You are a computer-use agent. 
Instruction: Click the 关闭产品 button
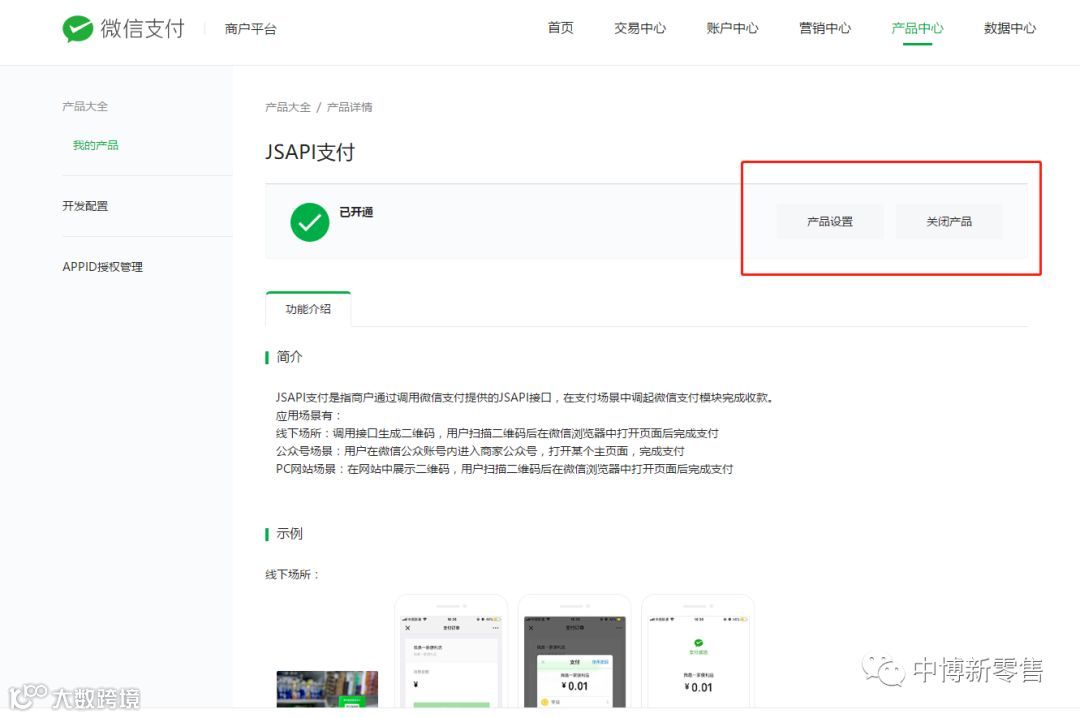(x=948, y=221)
